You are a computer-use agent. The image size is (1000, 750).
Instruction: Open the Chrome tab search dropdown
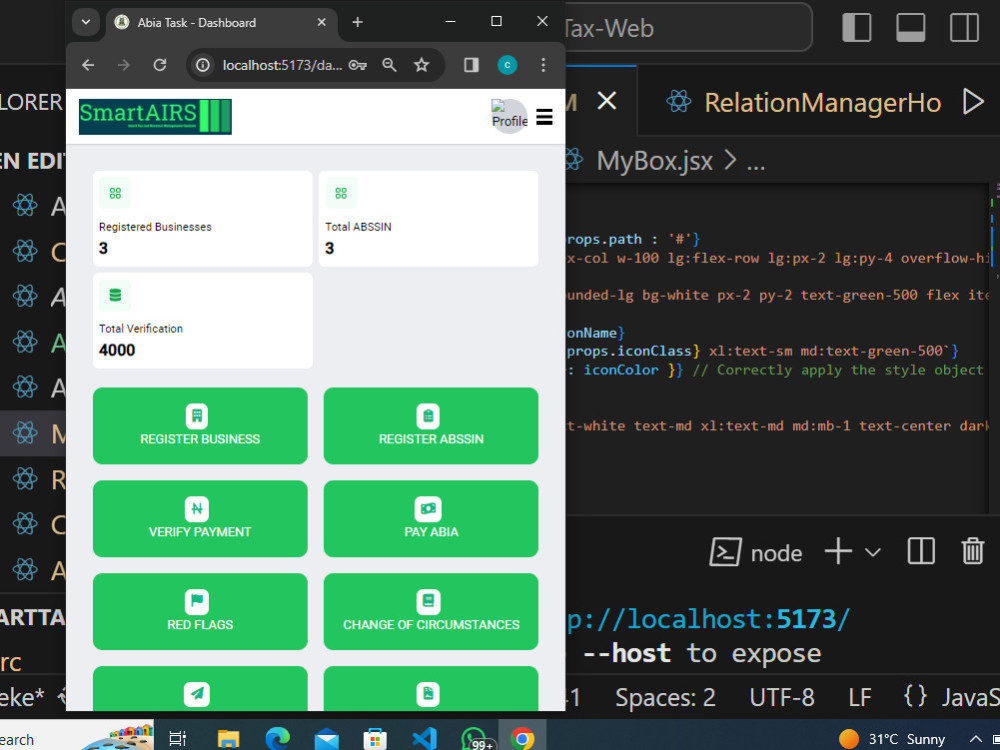click(85, 22)
